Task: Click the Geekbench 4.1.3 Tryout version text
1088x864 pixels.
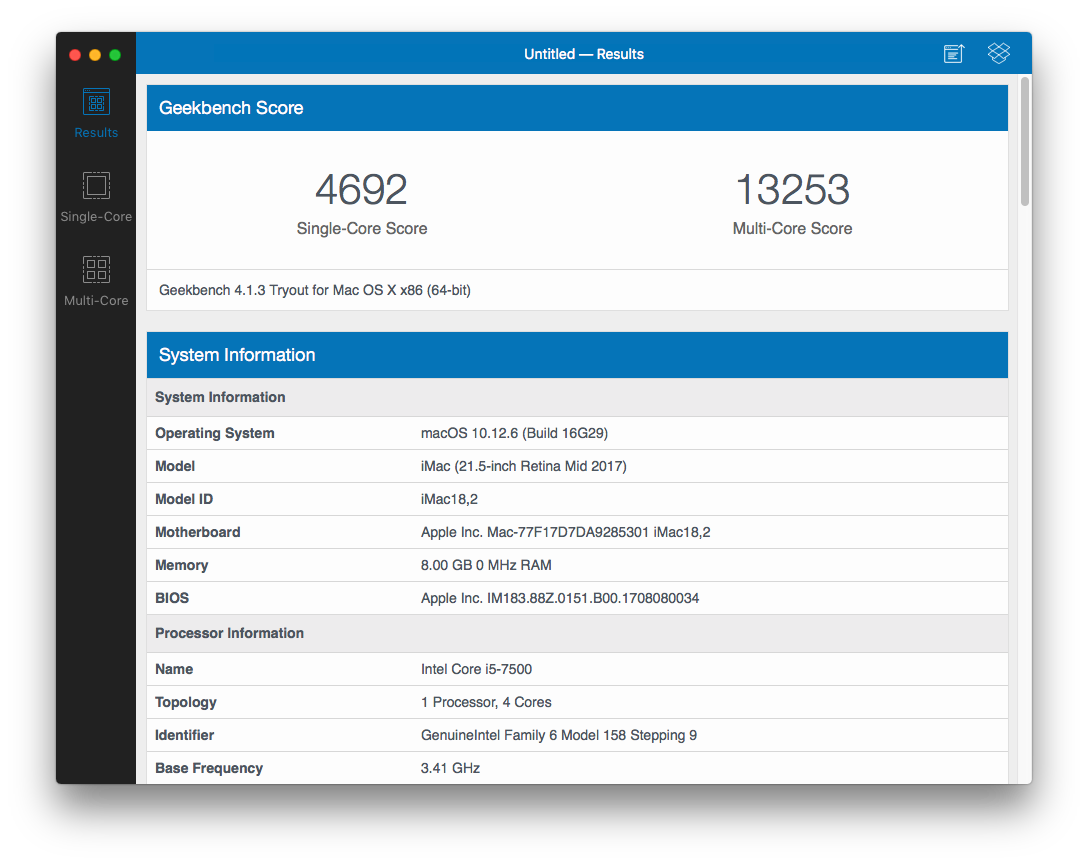Action: coord(315,290)
